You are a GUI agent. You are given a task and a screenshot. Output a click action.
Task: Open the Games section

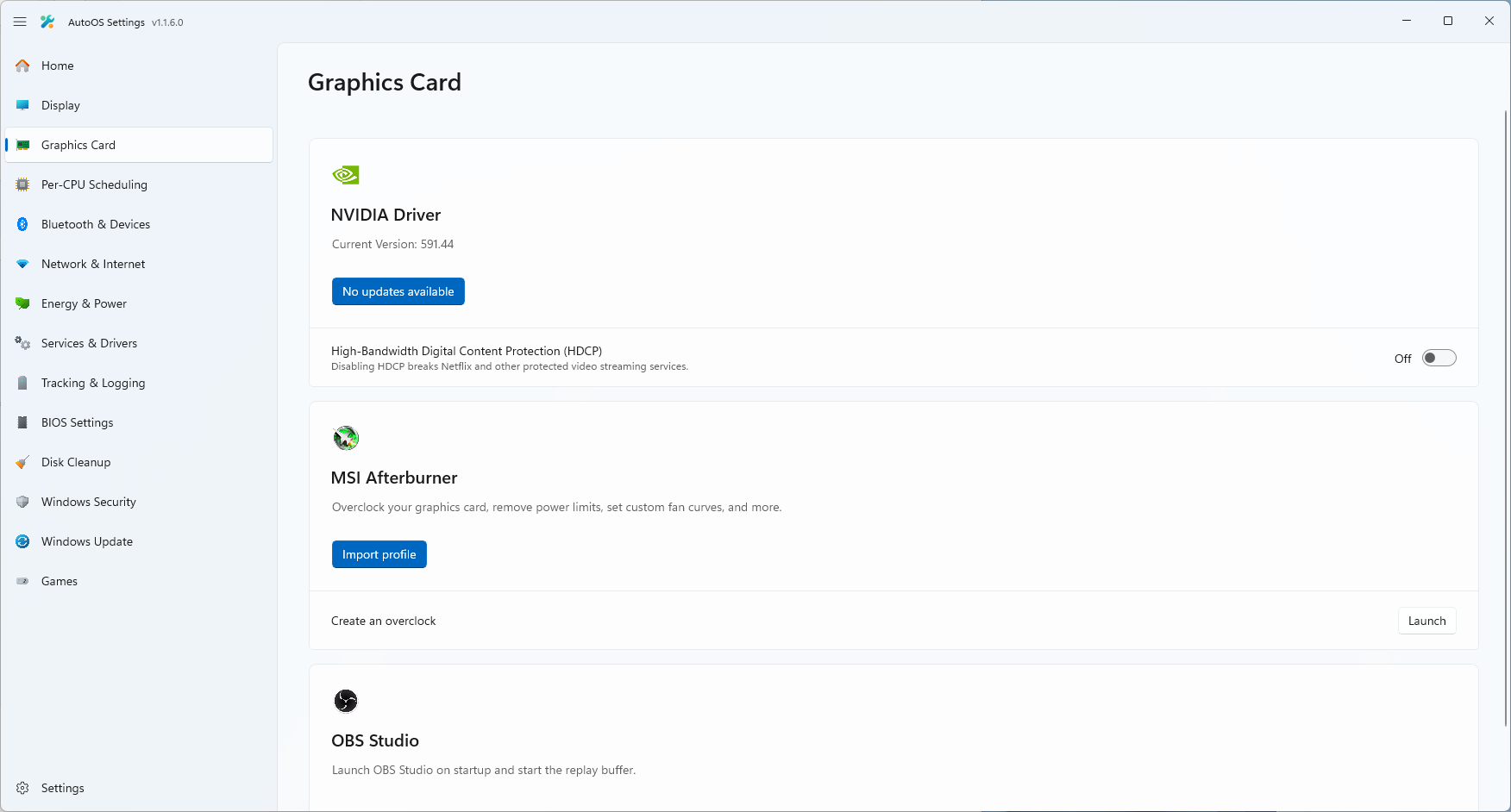point(139,581)
